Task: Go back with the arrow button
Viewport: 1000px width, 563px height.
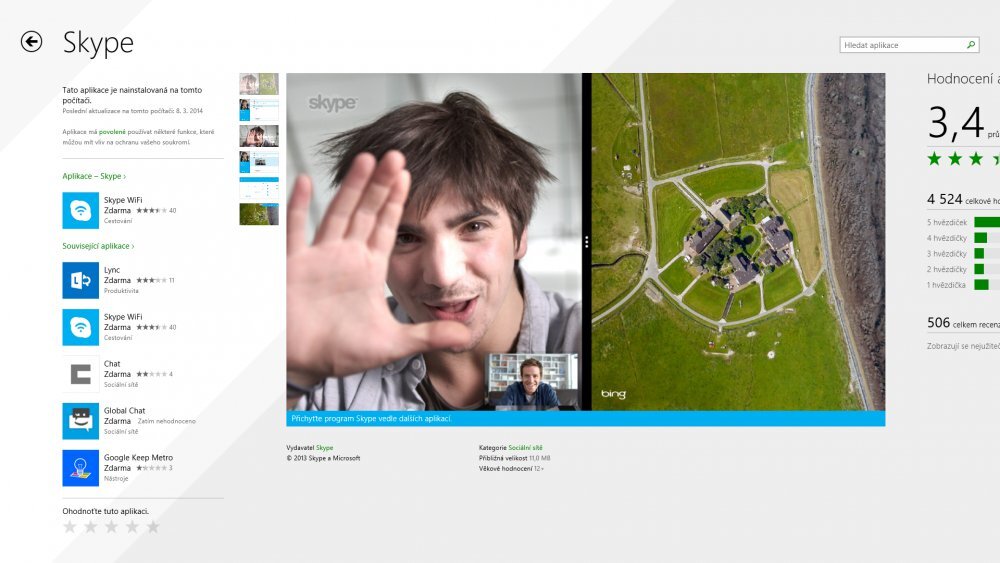Action: tap(31, 41)
